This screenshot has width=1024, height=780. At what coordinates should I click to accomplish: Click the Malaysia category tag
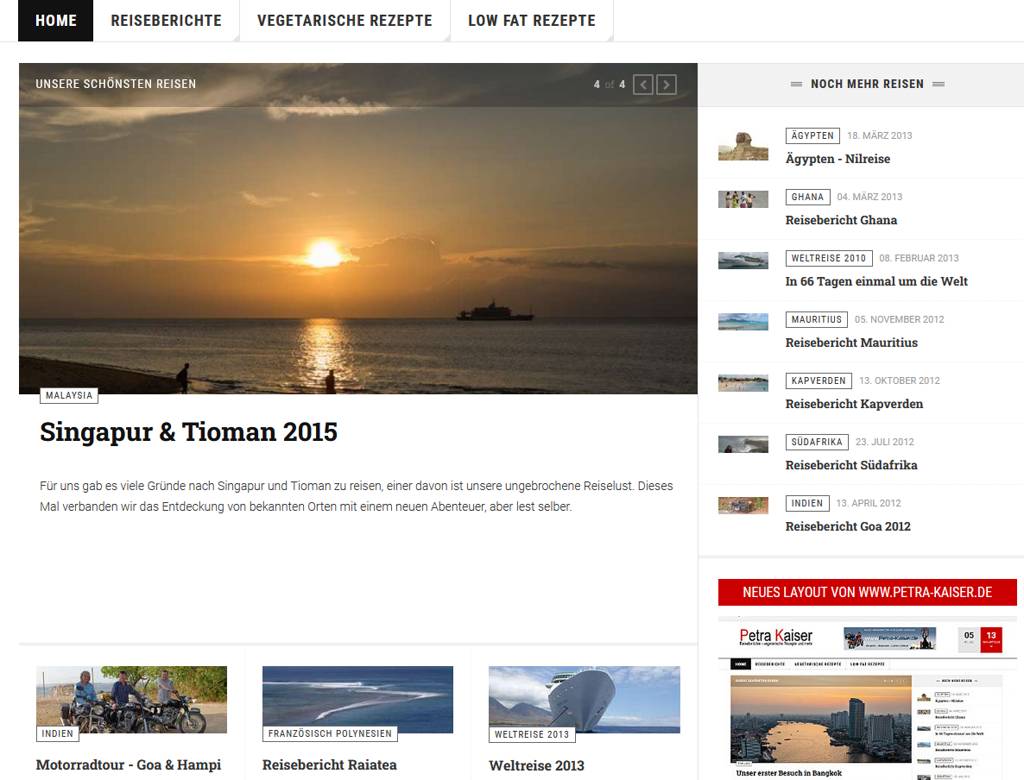[69, 395]
